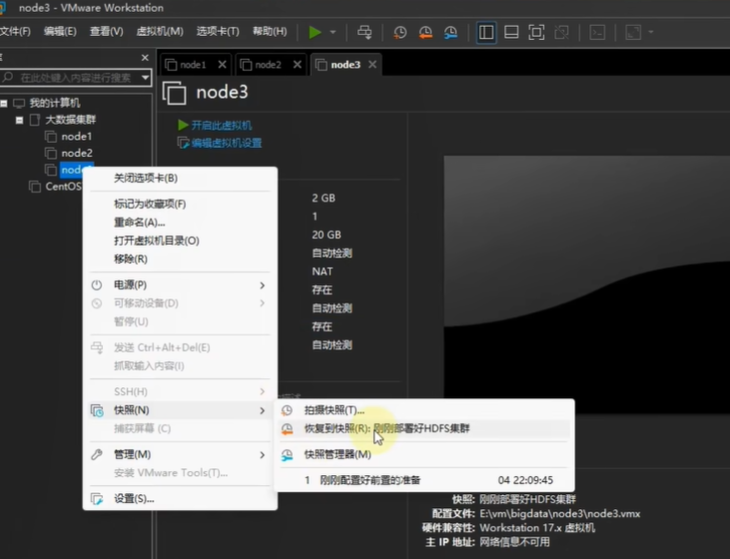Collapse the 我的计算机 tree node
Screen dimensions: 730x559
4,103
